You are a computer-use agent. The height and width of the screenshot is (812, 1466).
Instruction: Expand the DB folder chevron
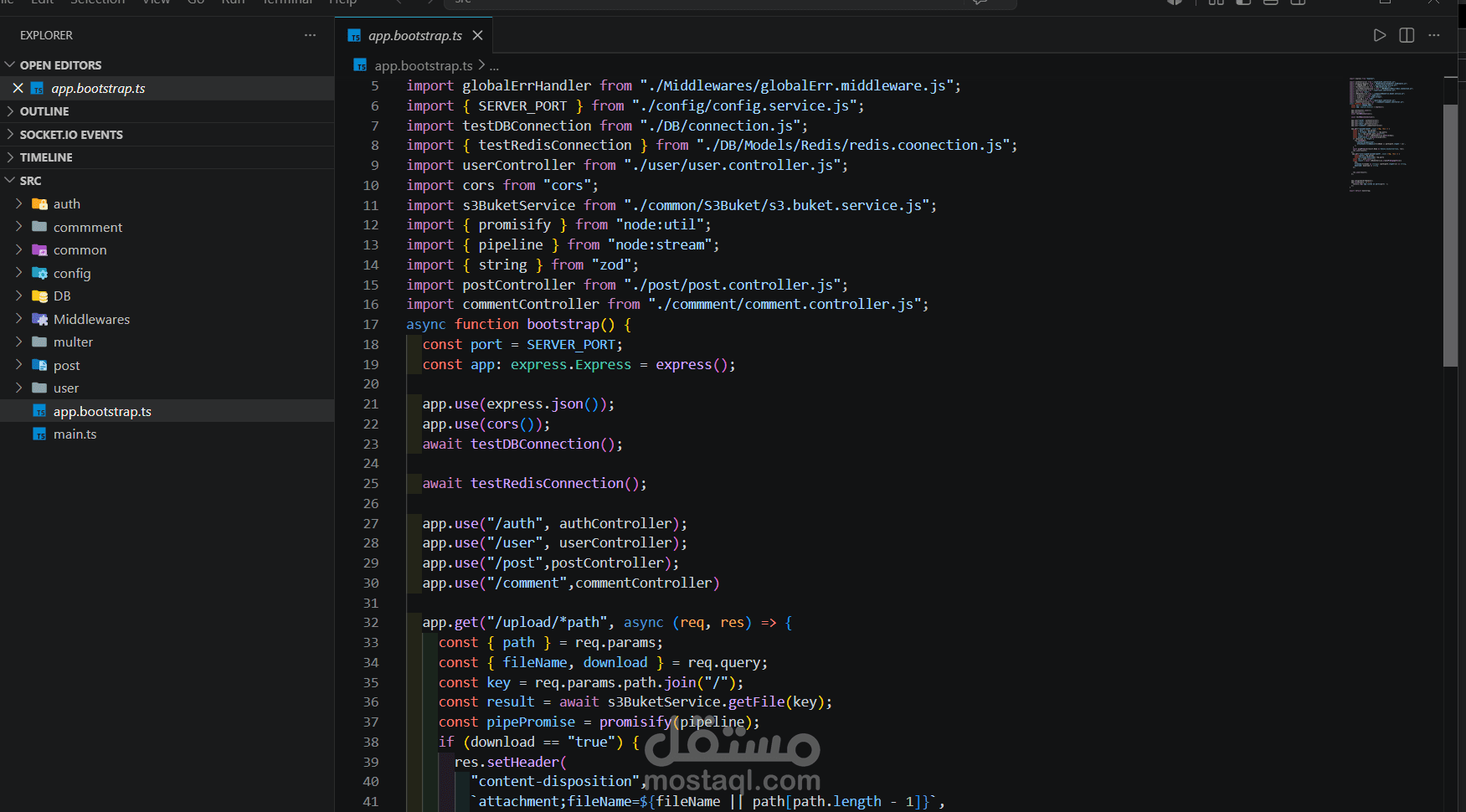click(x=19, y=296)
